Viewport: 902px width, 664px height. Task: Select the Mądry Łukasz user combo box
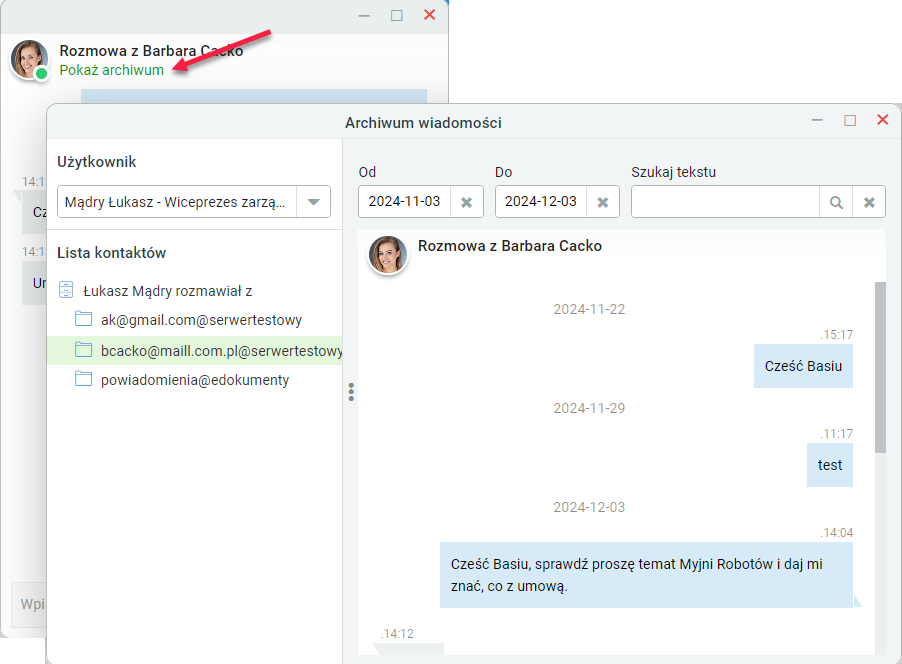(194, 202)
